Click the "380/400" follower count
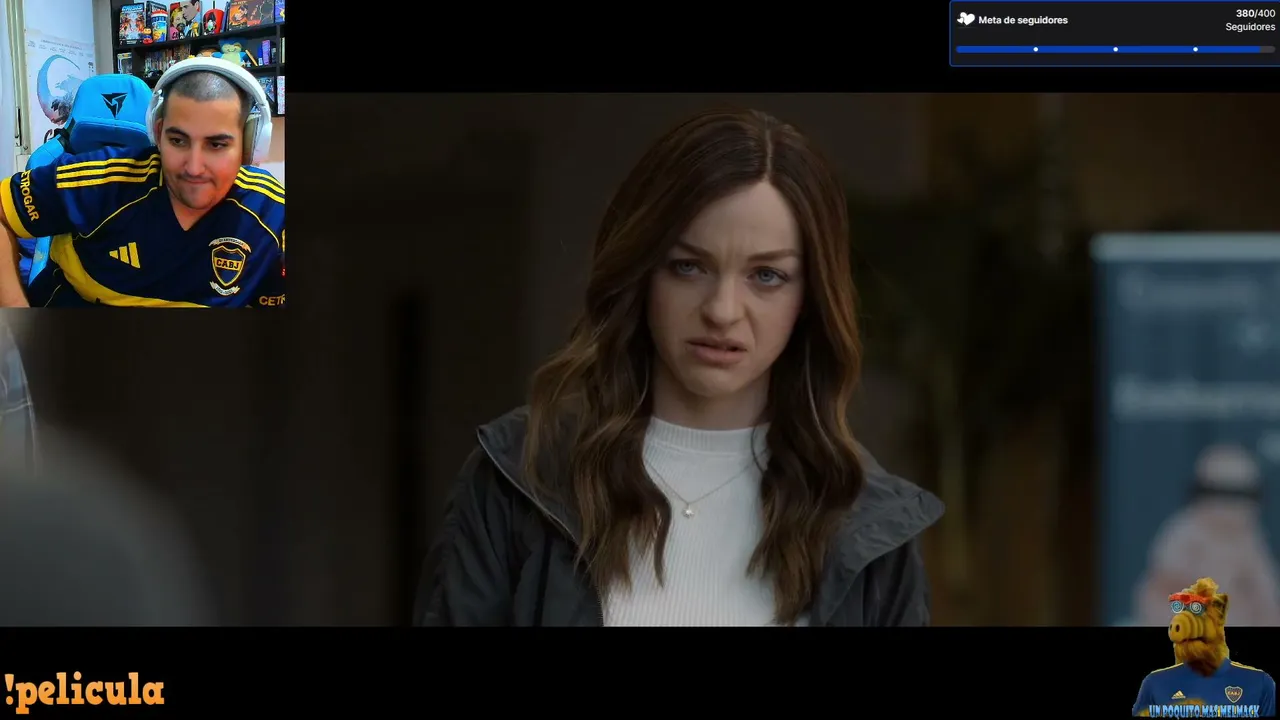Viewport: 1280px width, 720px height. coord(1255,14)
